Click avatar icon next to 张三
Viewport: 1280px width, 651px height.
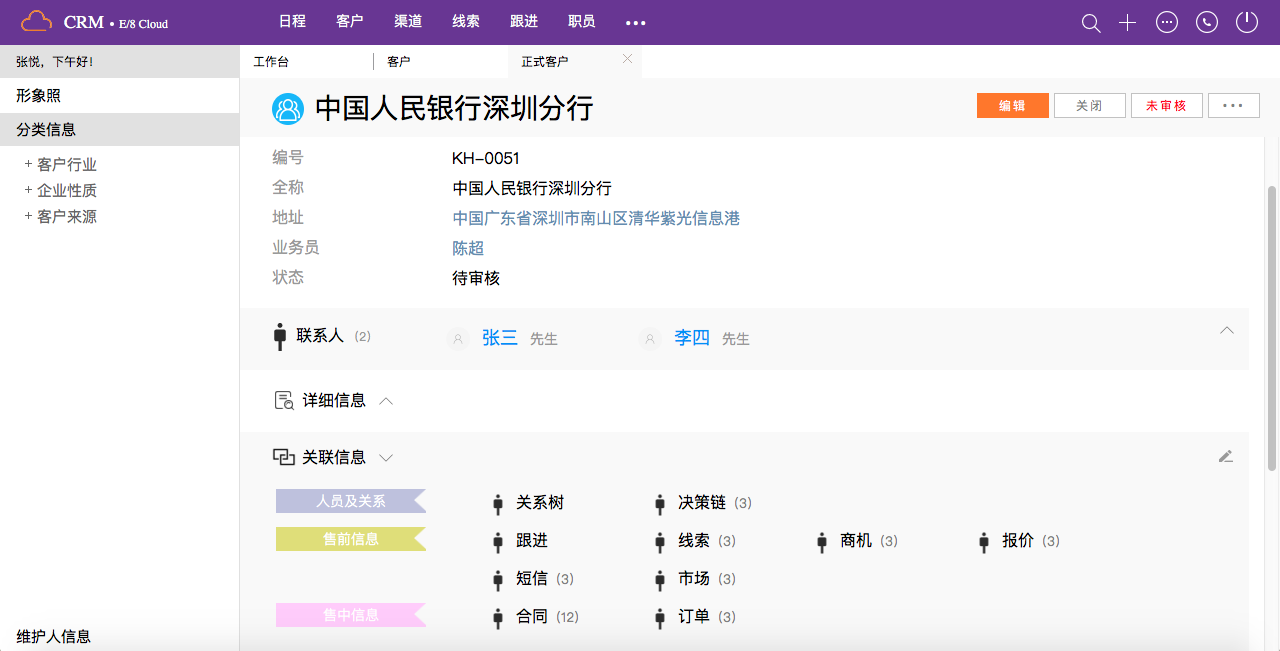click(x=458, y=339)
